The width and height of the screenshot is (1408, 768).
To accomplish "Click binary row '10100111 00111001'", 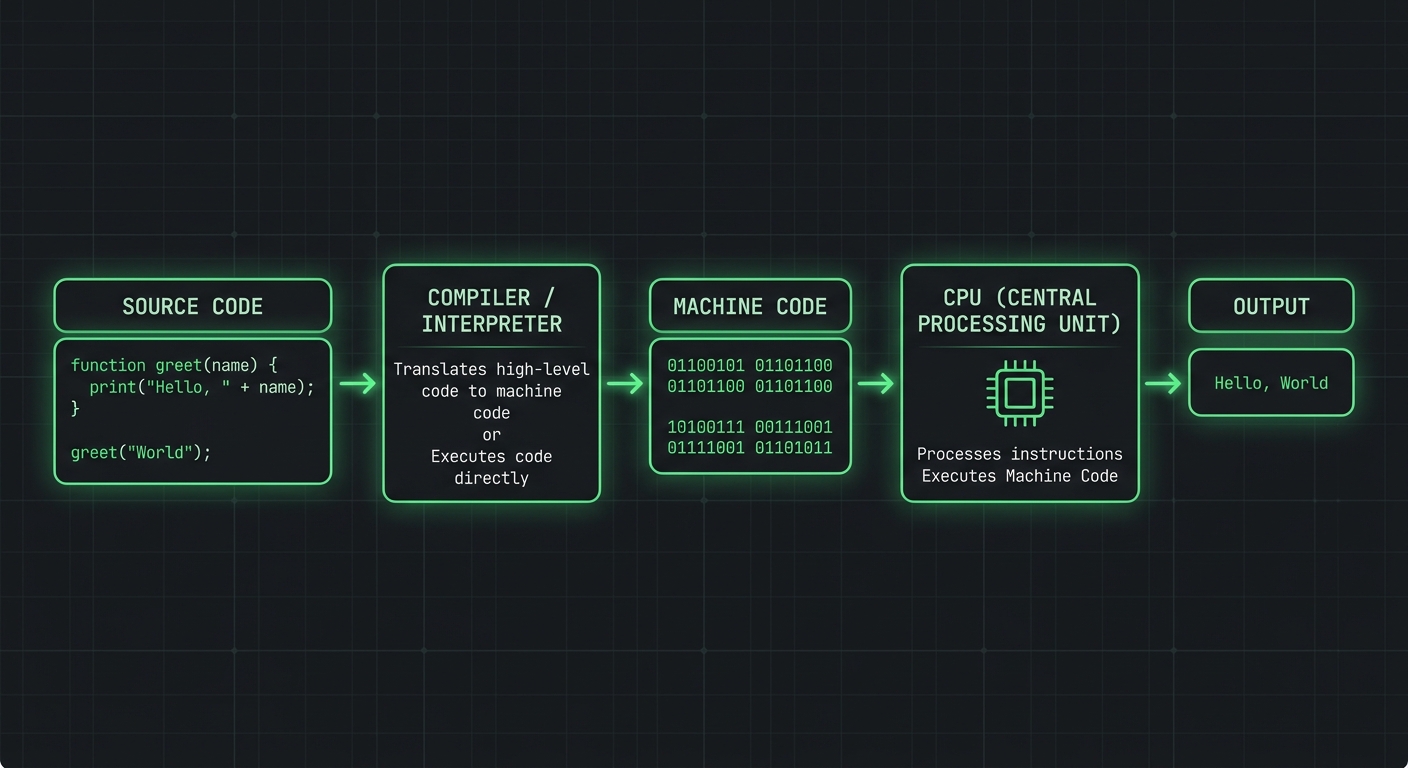I will (750, 427).
